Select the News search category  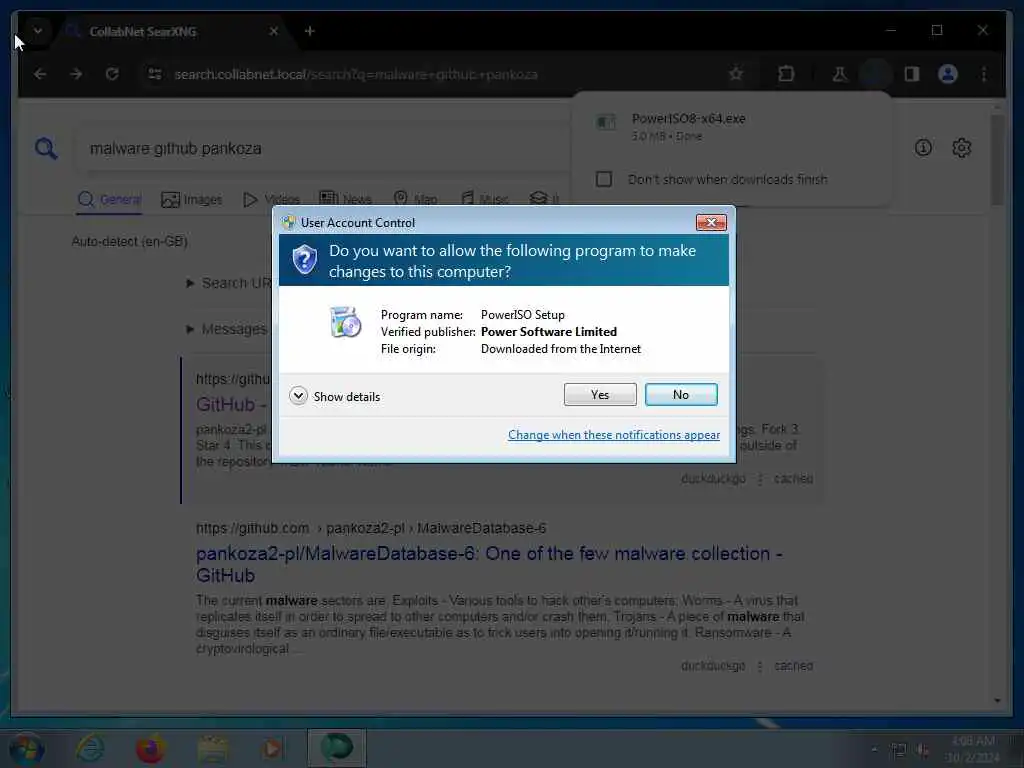345,199
